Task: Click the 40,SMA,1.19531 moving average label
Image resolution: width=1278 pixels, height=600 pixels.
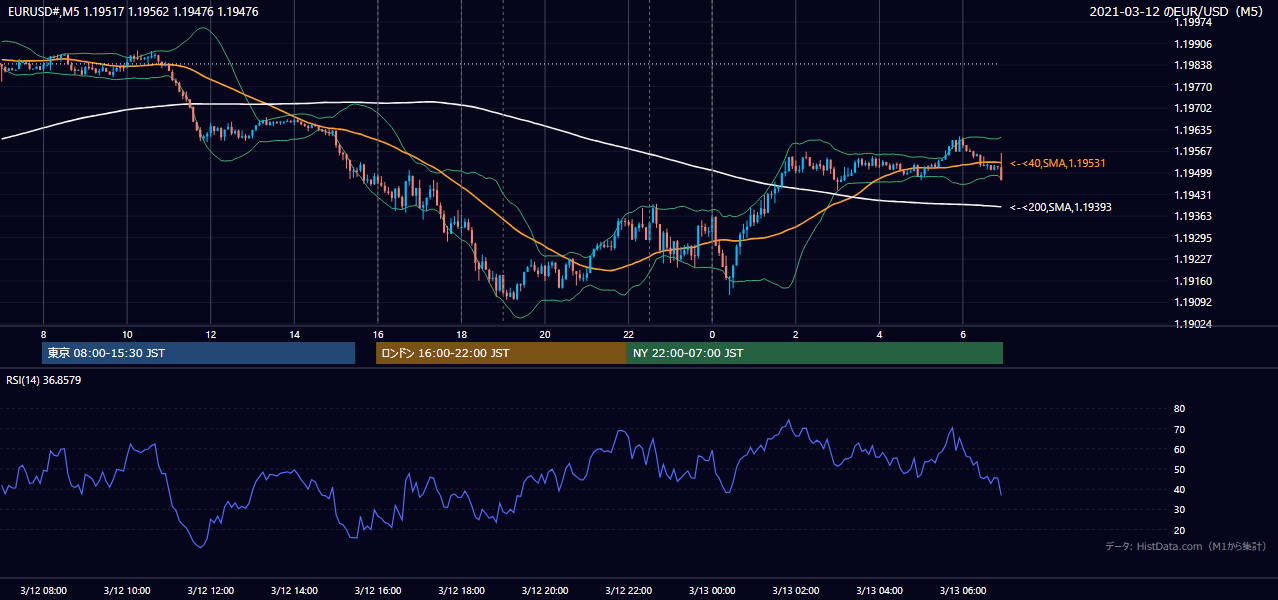Action: (1058, 163)
